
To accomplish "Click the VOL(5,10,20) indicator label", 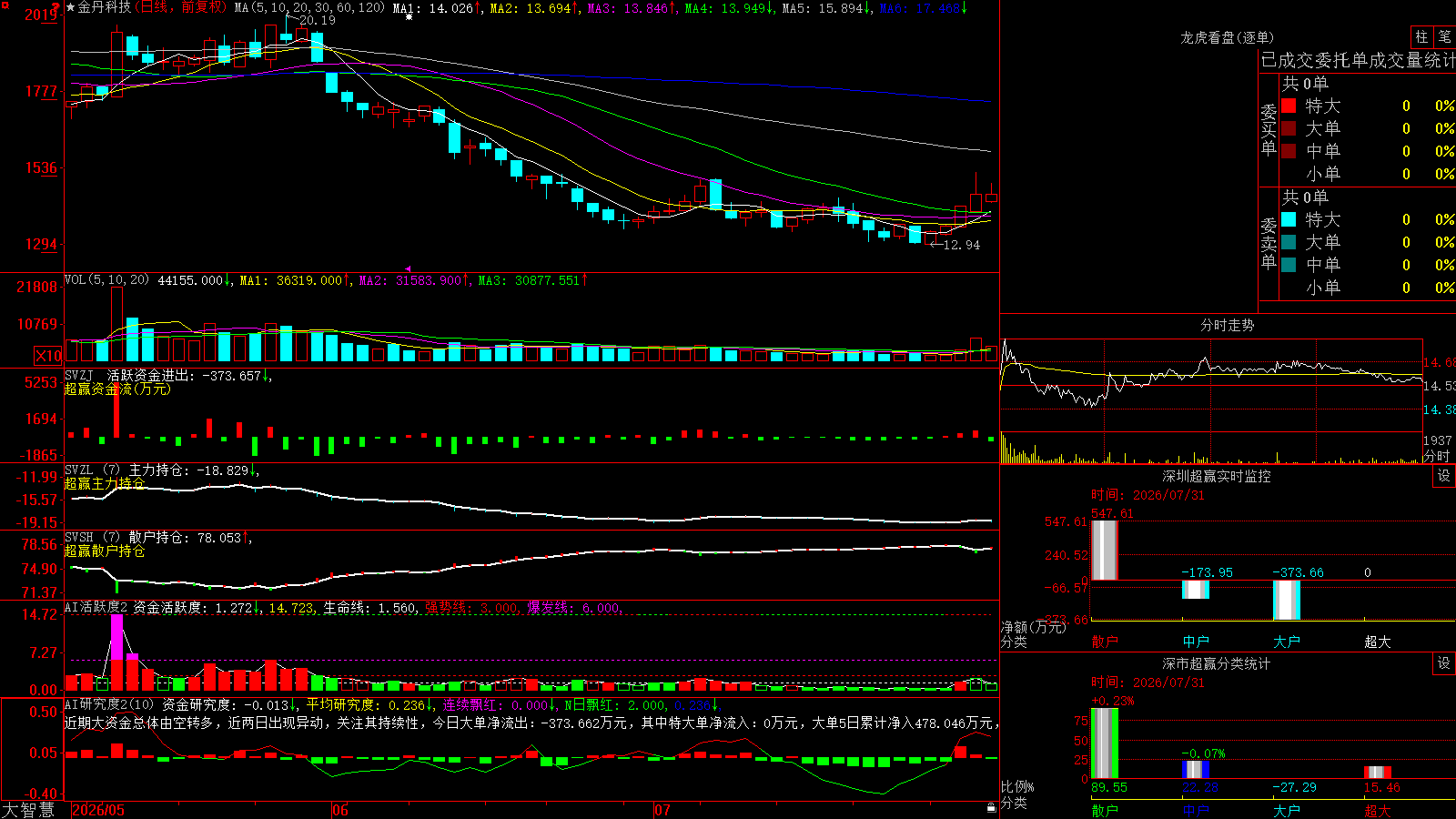I will click(106, 280).
